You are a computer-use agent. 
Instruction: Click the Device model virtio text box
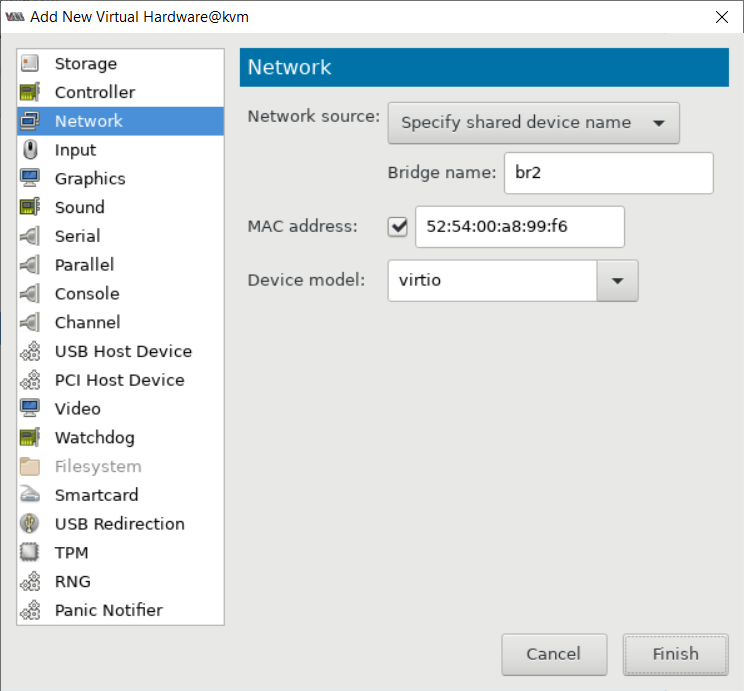tap(492, 280)
